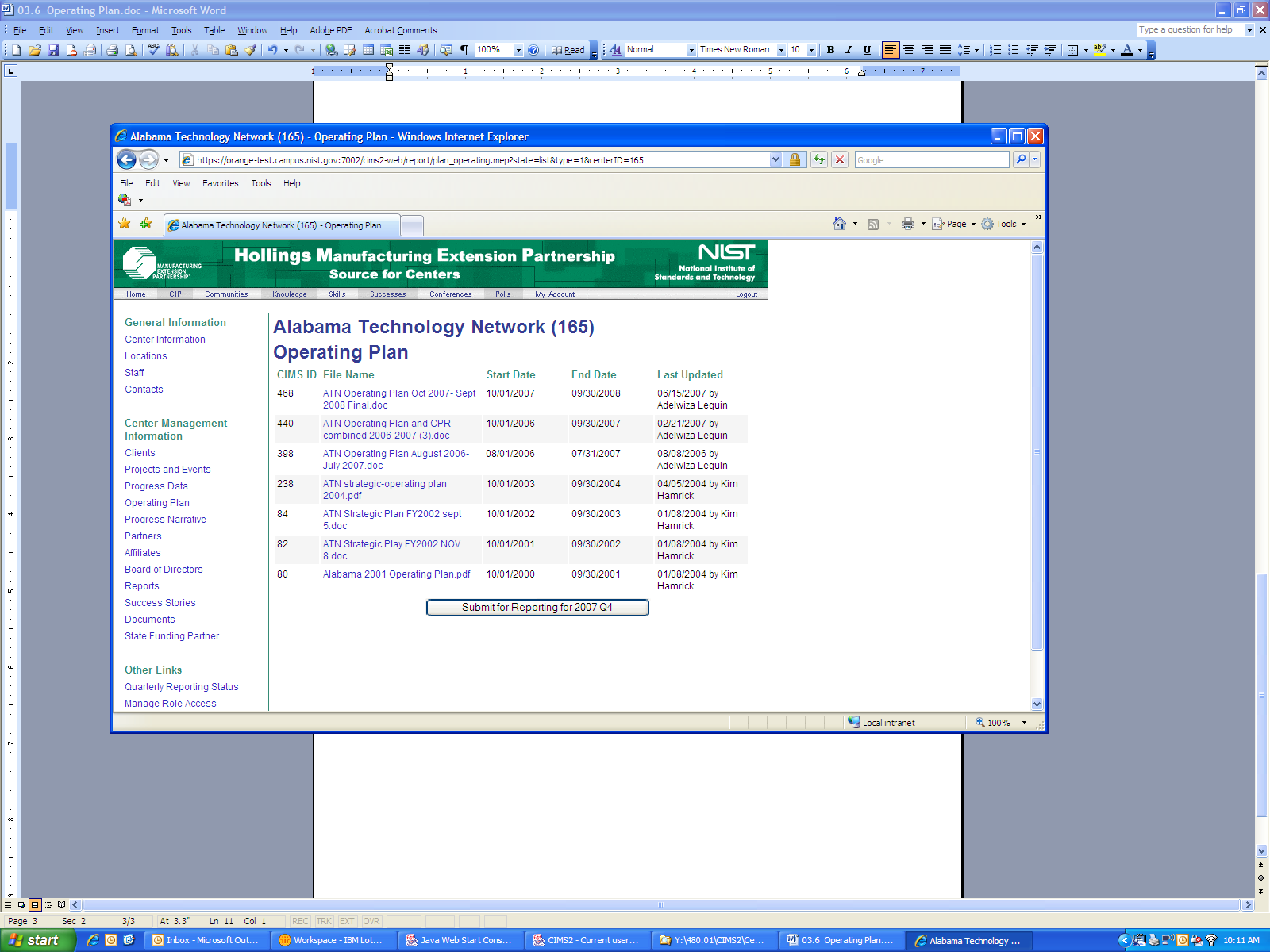This screenshot has height=952, width=1270.
Task: Click the Windows Start button
Action: coord(38,940)
